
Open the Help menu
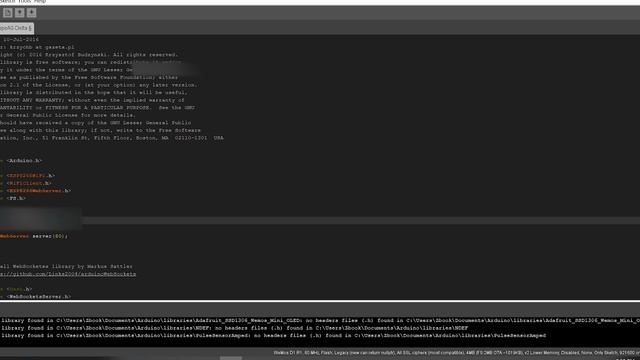[40, 2]
